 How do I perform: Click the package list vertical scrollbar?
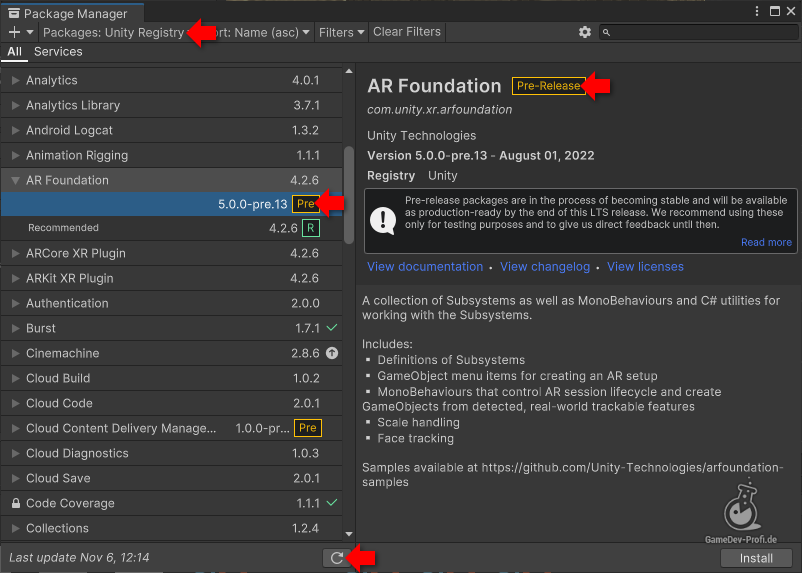point(349,195)
